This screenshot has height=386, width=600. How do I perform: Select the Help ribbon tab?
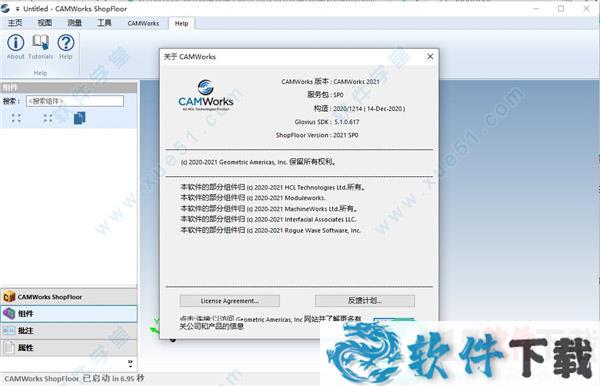tap(181, 23)
